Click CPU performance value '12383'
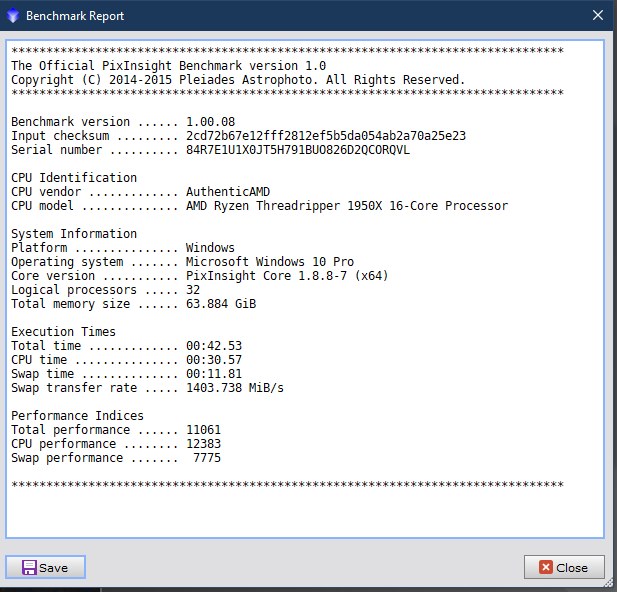 (203, 444)
